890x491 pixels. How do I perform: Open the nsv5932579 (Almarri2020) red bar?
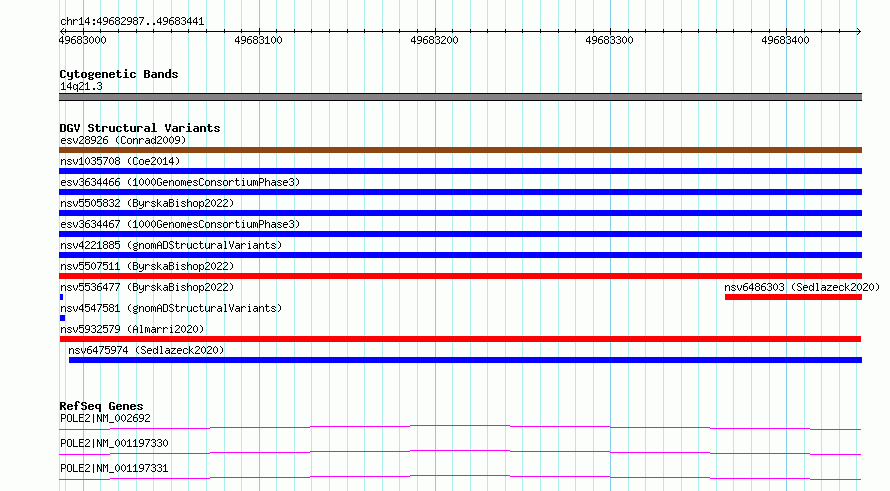(x=460, y=339)
